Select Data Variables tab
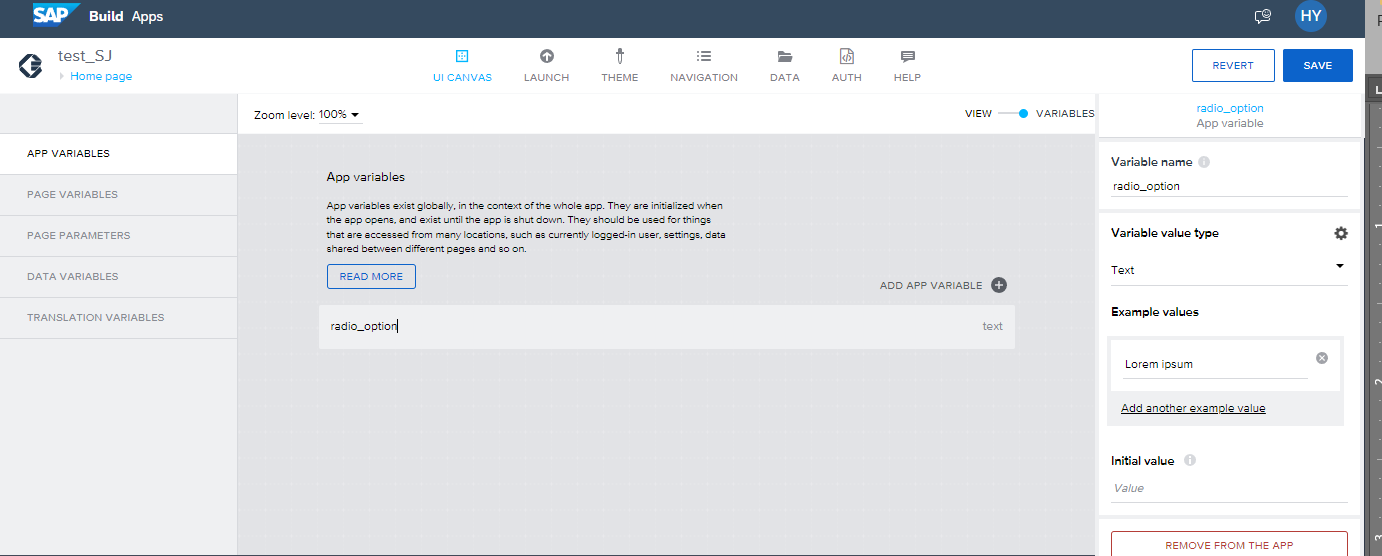 pos(72,277)
